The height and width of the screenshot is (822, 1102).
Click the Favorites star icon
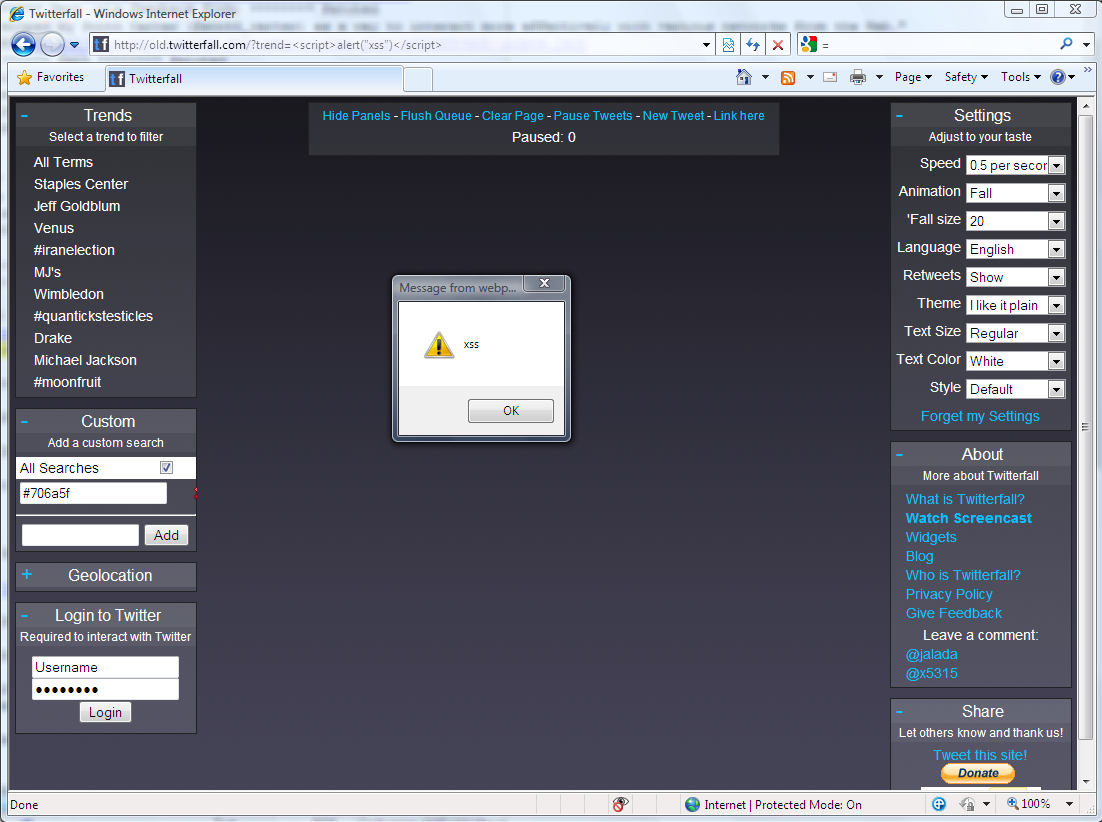(x=25, y=77)
